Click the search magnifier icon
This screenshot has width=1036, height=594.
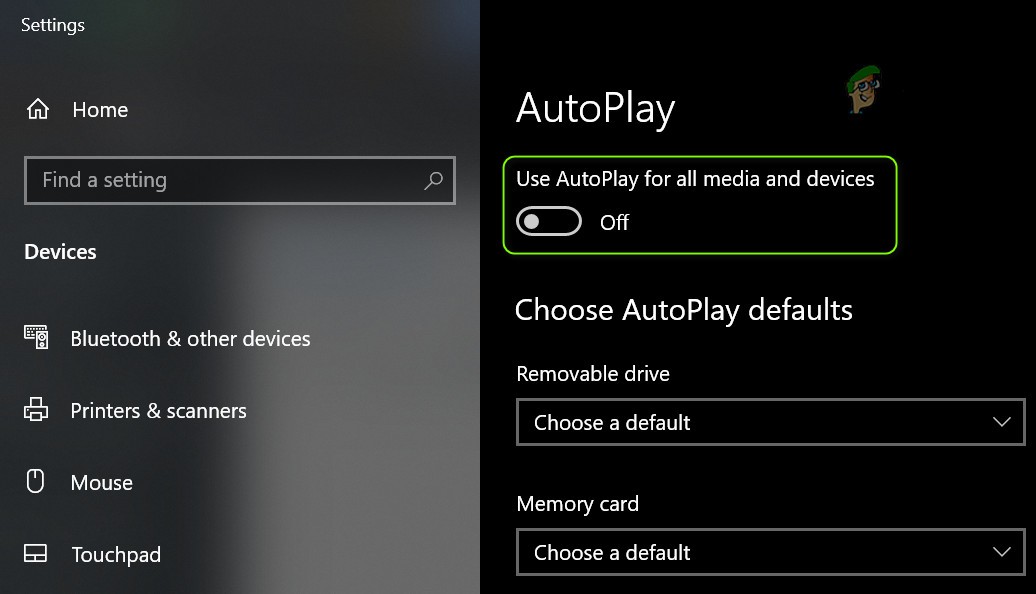433,181
